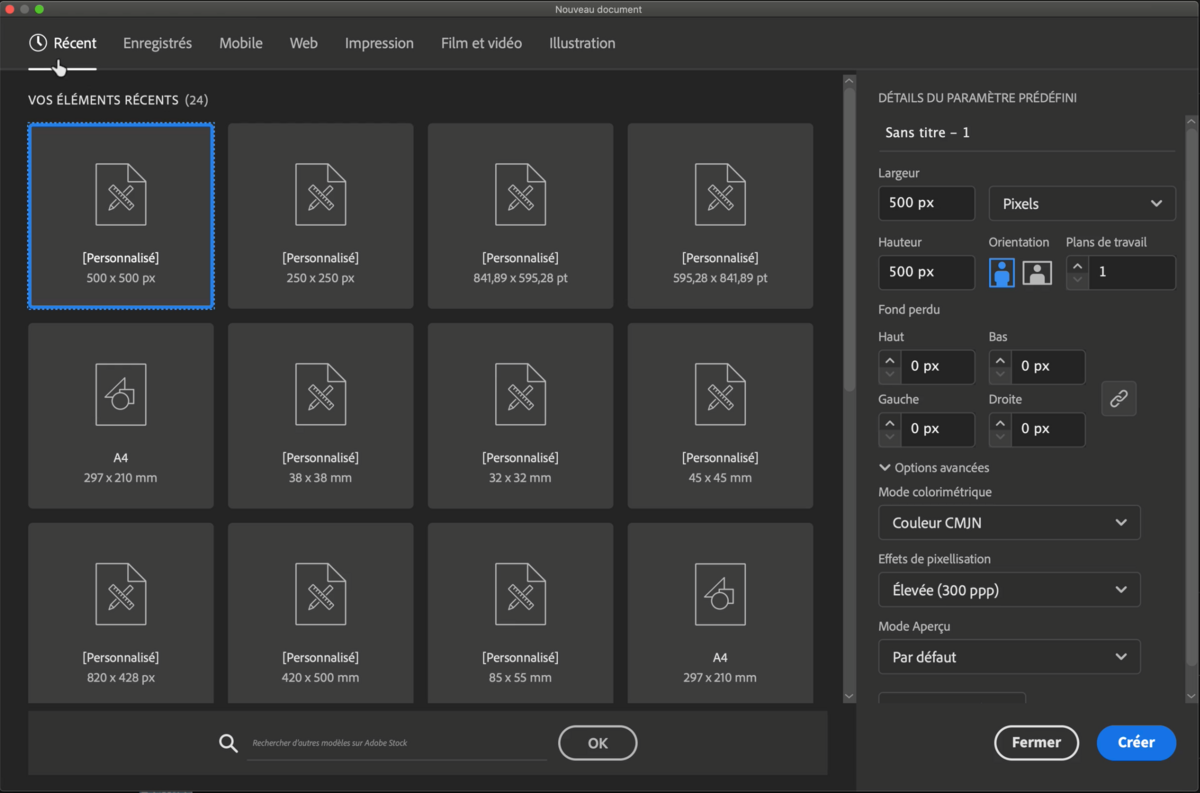Increase Droite bleed value
Viewport: 1200px width, 793px height.
tap(999, 420)
